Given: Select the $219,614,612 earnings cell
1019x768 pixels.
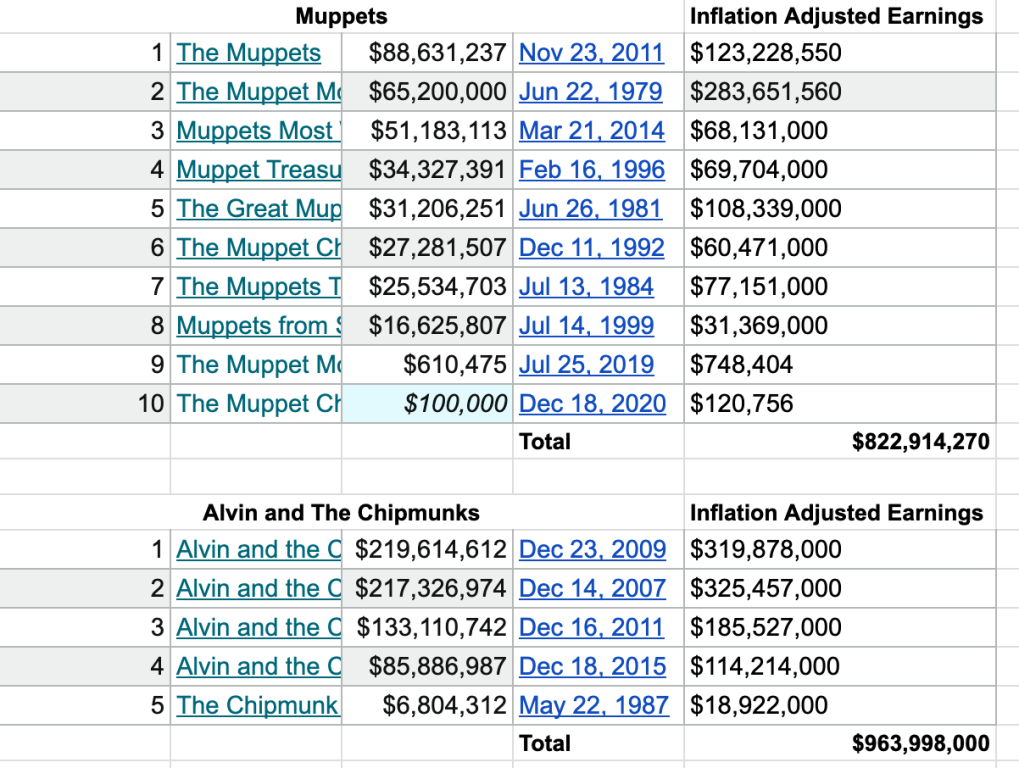Looking at the screenshot, I should (x=430, y=550).
